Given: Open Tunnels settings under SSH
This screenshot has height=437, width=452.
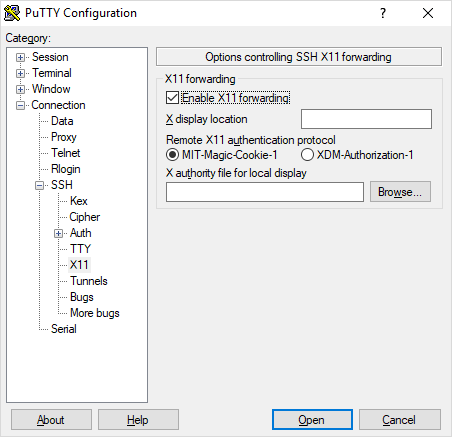Looking at the screenshot, I should point(89,281).
